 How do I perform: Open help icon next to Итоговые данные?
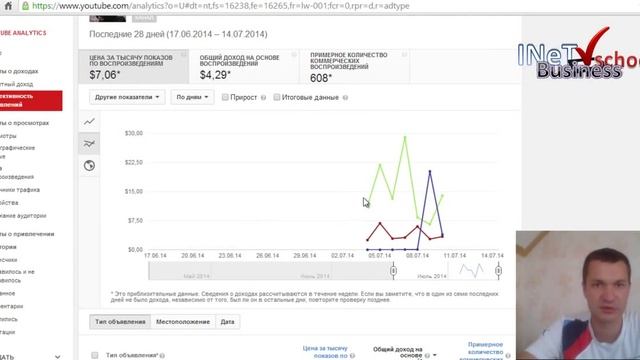pyautogui.click(x=345, y=98)
